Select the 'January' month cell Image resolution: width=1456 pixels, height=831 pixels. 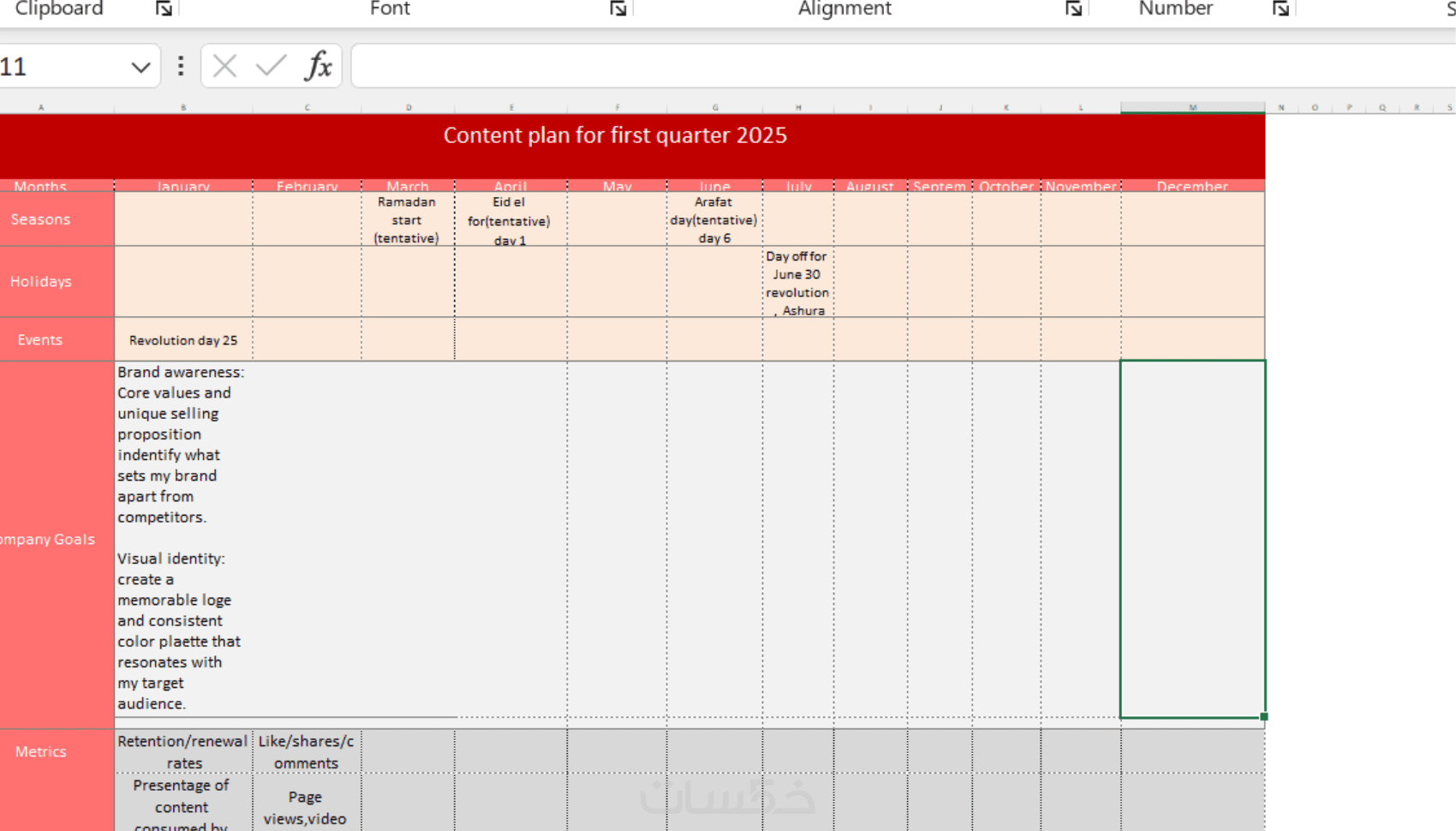183,186
